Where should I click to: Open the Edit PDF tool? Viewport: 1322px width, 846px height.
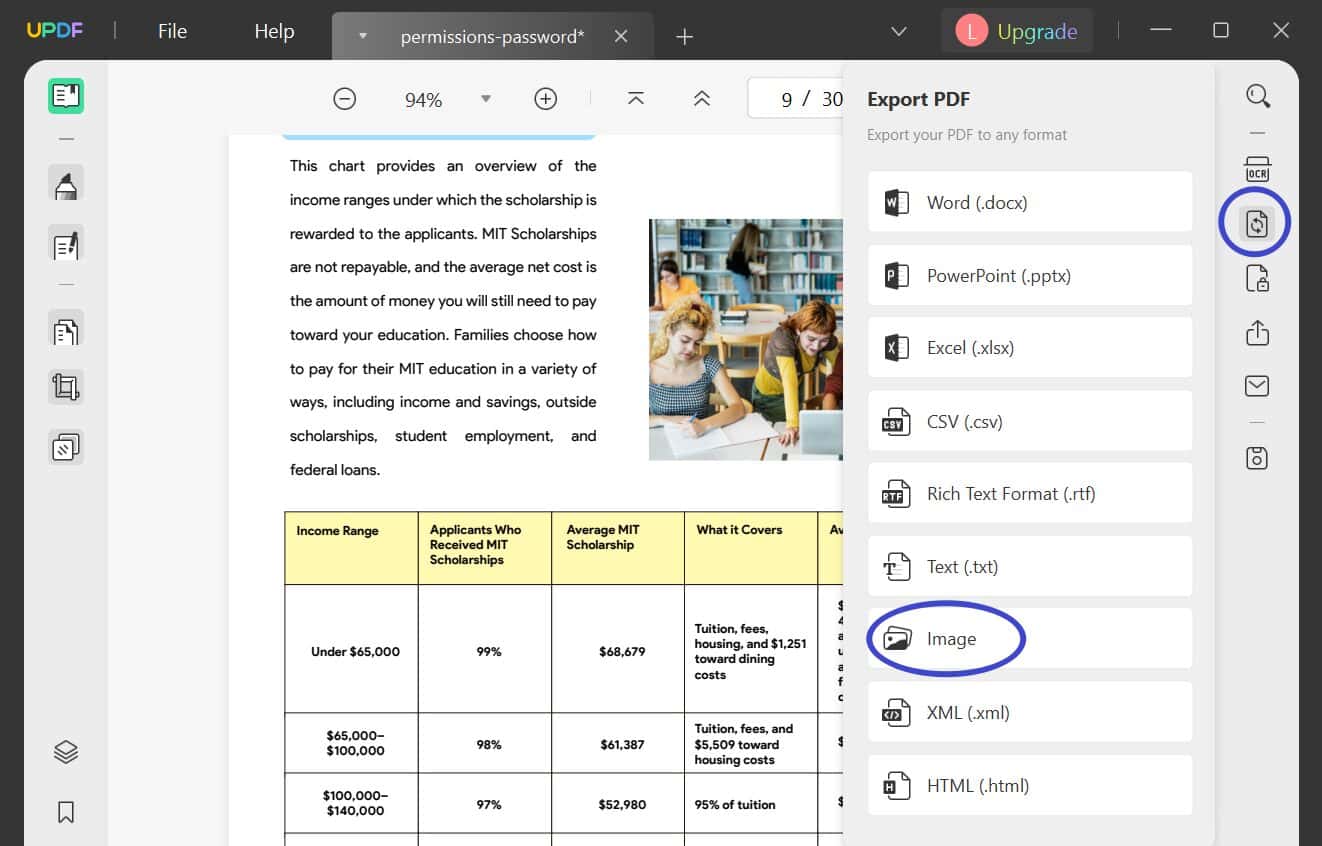(x=66, y=244)
